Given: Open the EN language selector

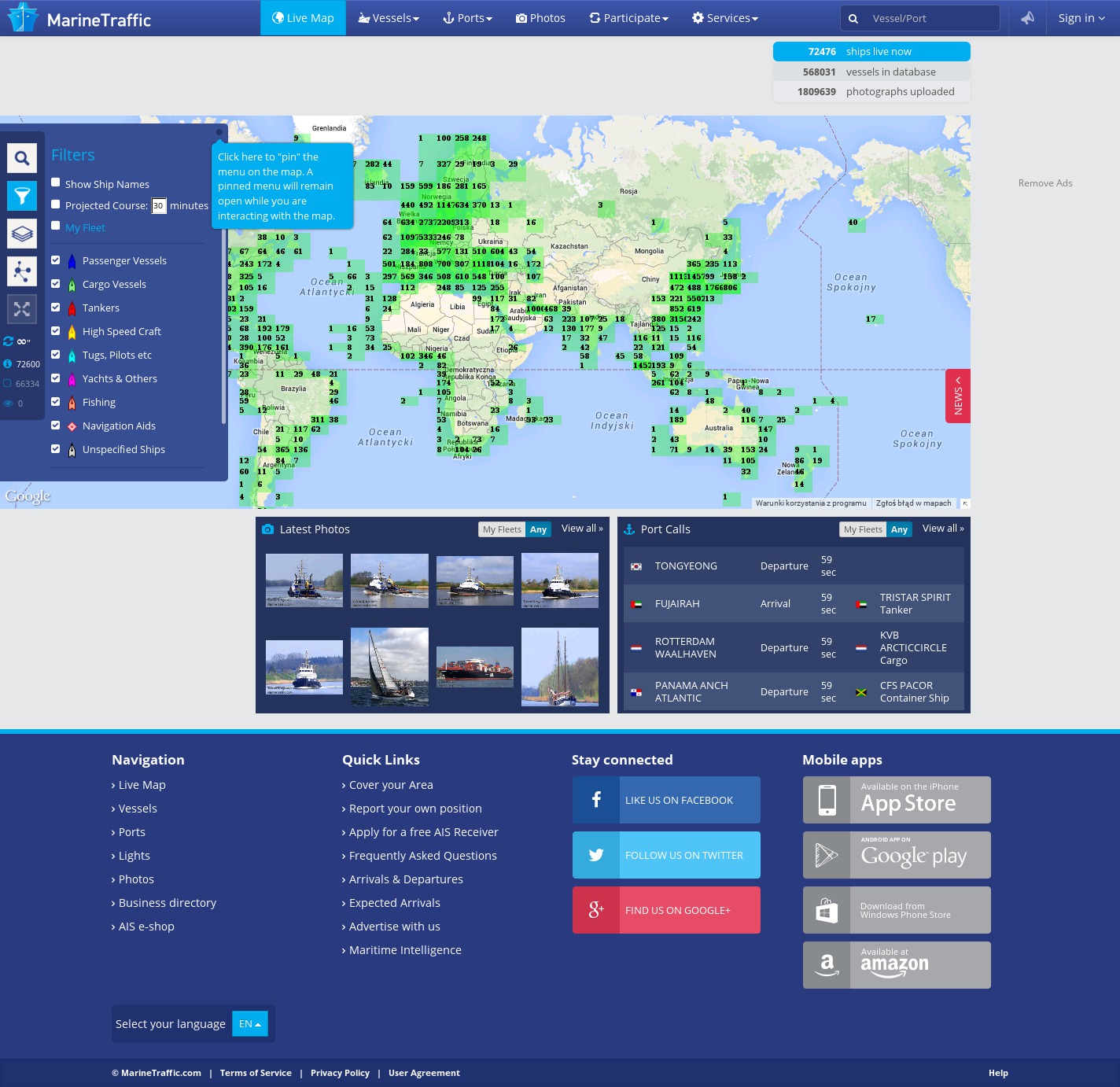Looking at the screenshot, I should [x=250, y=1024].
